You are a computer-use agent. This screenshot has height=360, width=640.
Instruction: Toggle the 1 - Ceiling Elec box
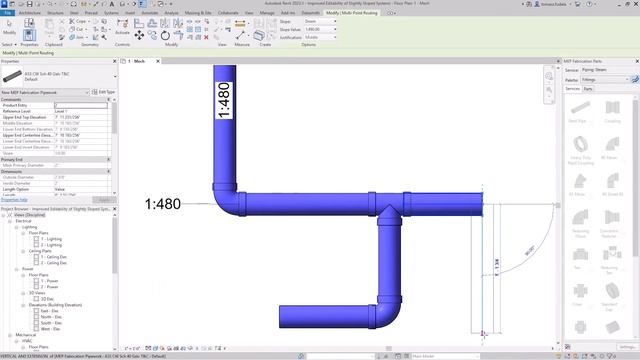(36, 257)
